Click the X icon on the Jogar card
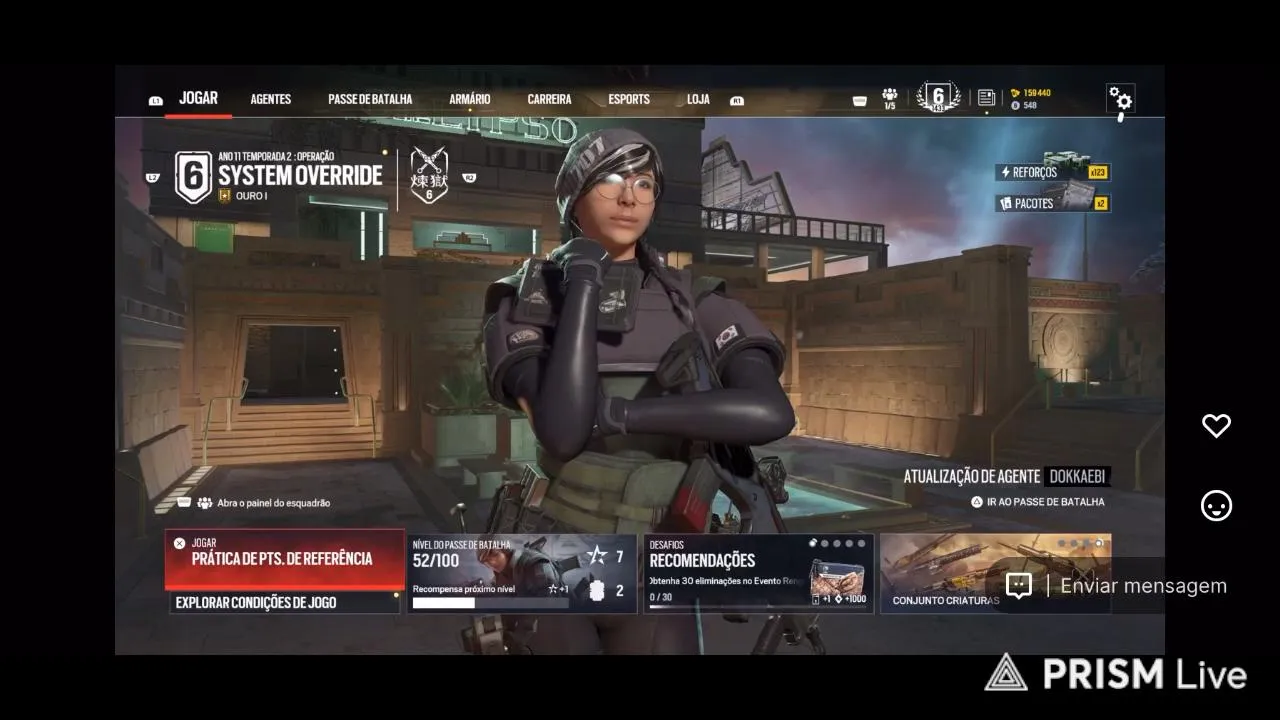 179,543
